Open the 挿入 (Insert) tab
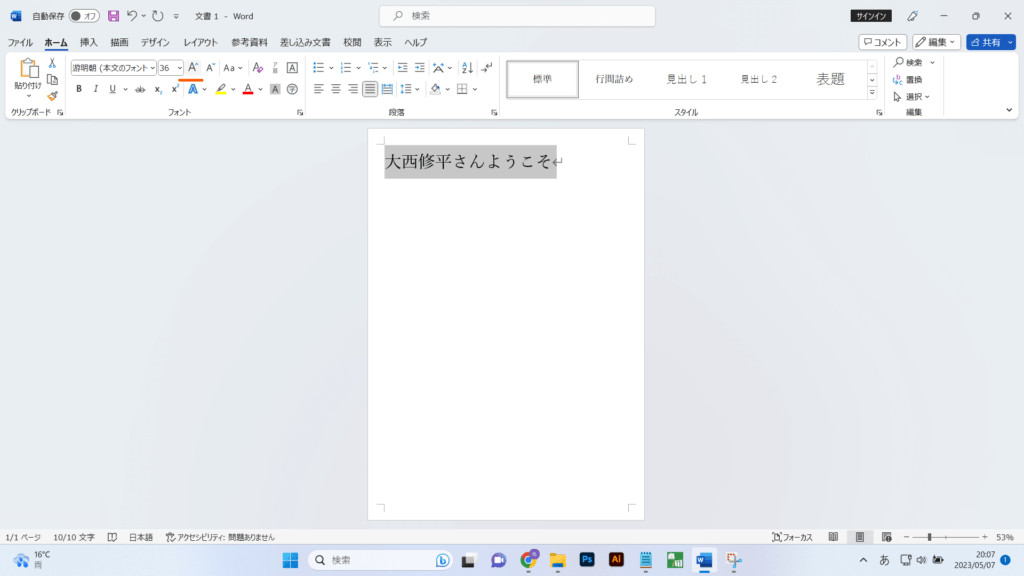 [x=89, y=42]
